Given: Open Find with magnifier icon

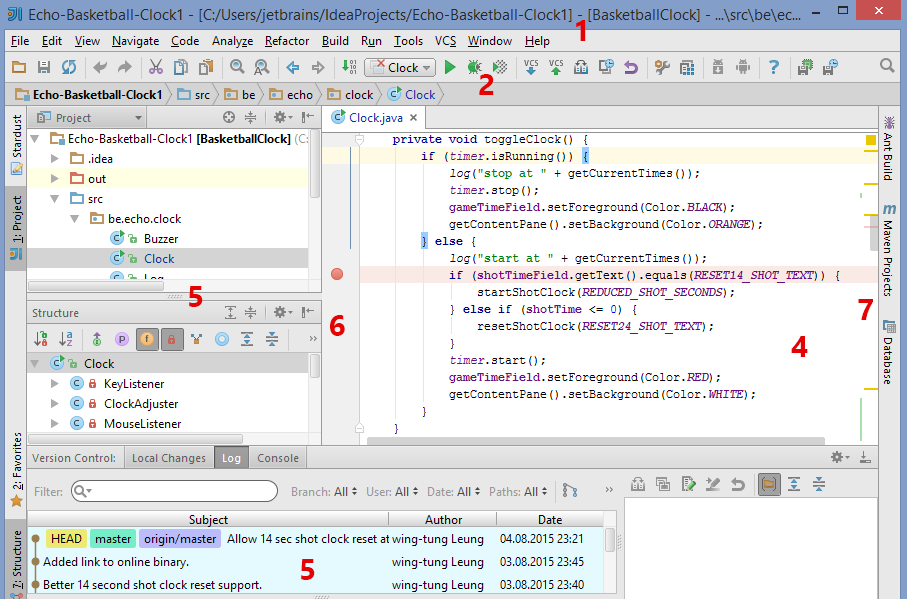Looking at the screenshot, I should (237, 67).
